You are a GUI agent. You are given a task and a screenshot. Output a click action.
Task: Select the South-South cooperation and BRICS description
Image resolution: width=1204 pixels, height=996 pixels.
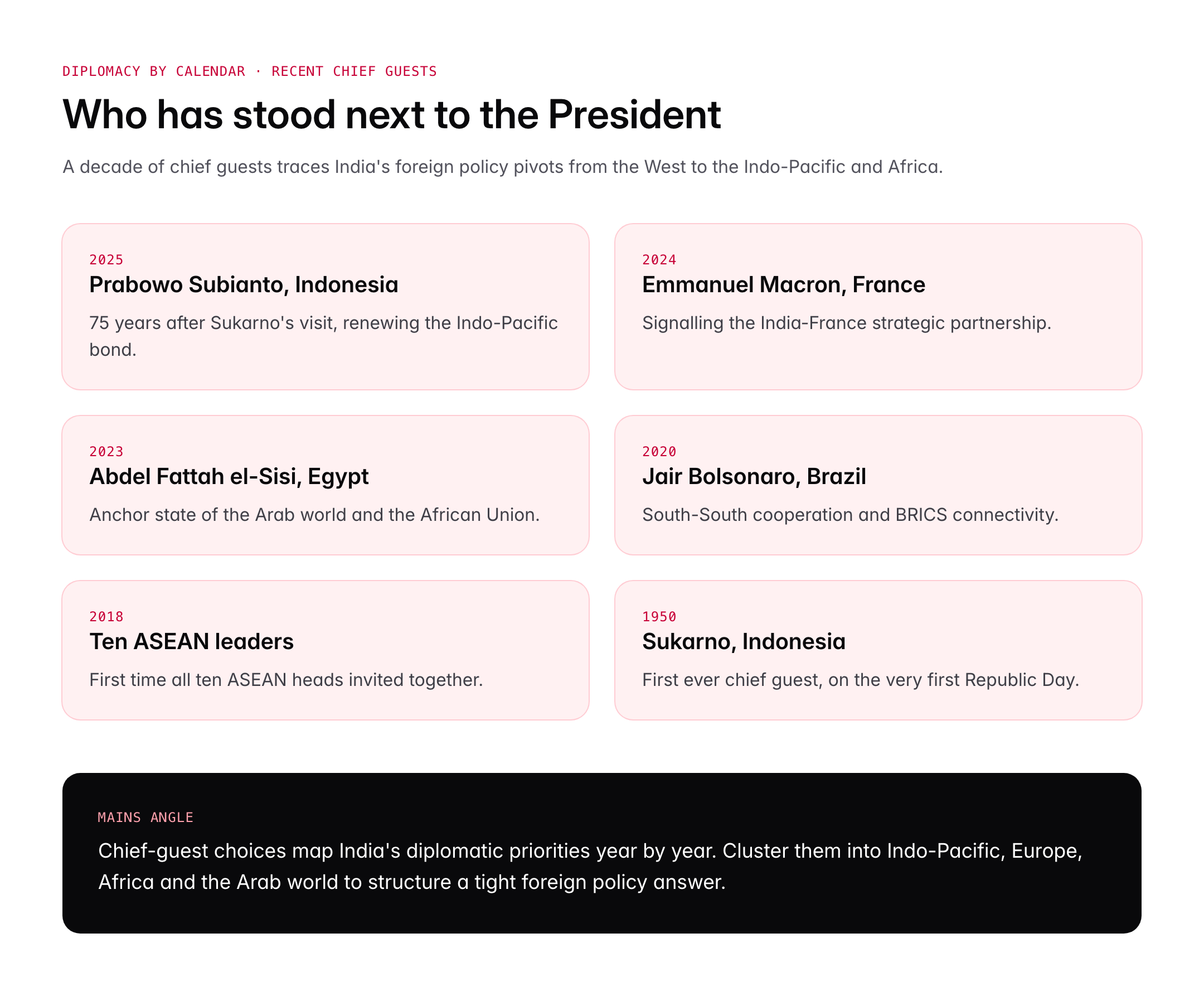click(849, 515)
